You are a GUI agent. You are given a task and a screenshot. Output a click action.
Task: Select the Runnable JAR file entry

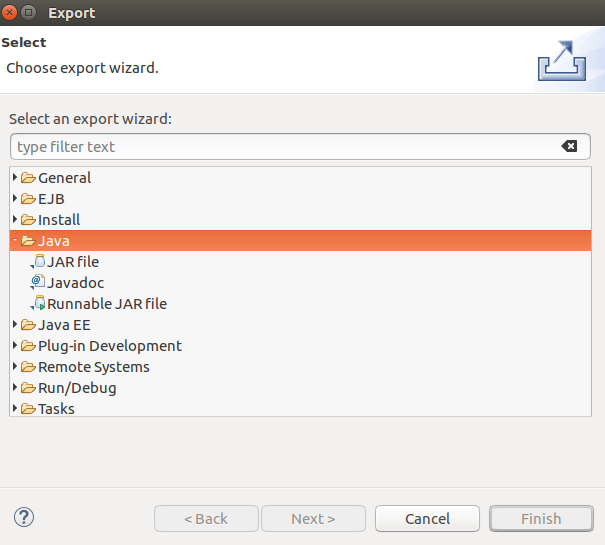[107, 304]
